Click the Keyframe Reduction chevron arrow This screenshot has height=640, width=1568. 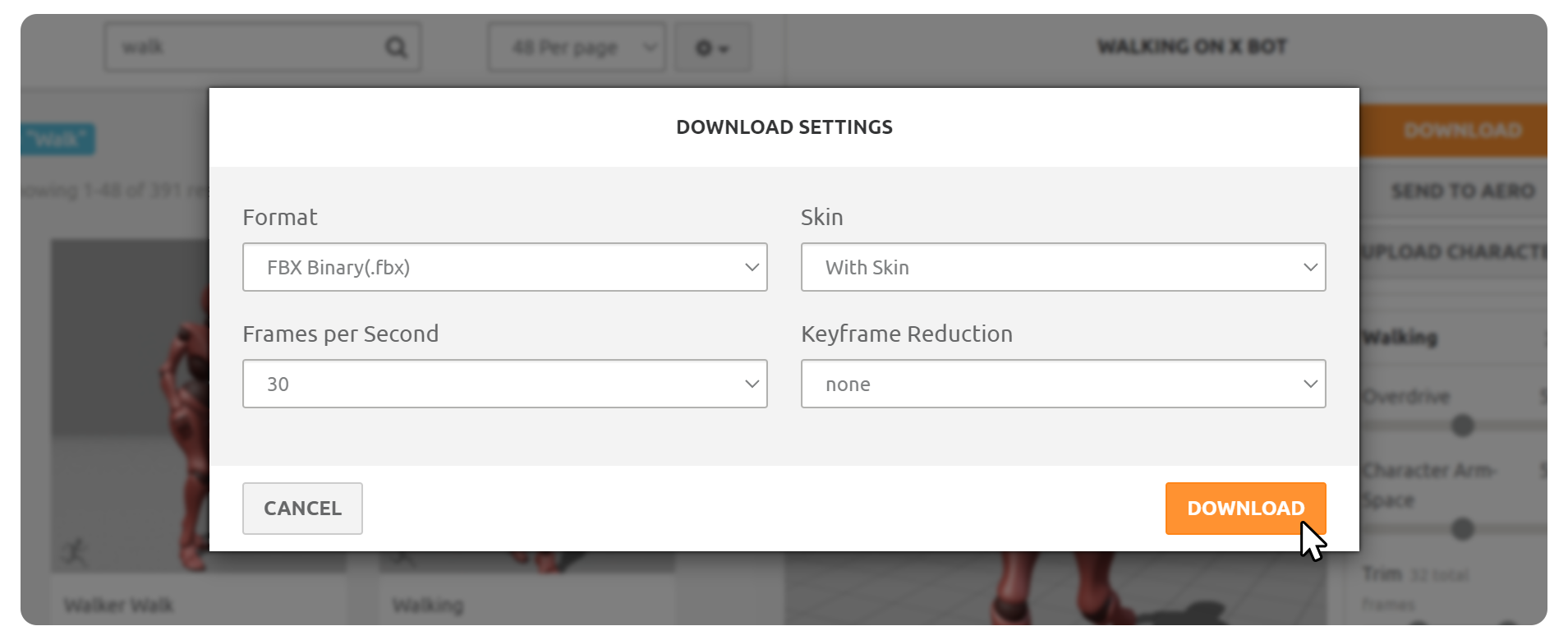tap(1310, 384)
